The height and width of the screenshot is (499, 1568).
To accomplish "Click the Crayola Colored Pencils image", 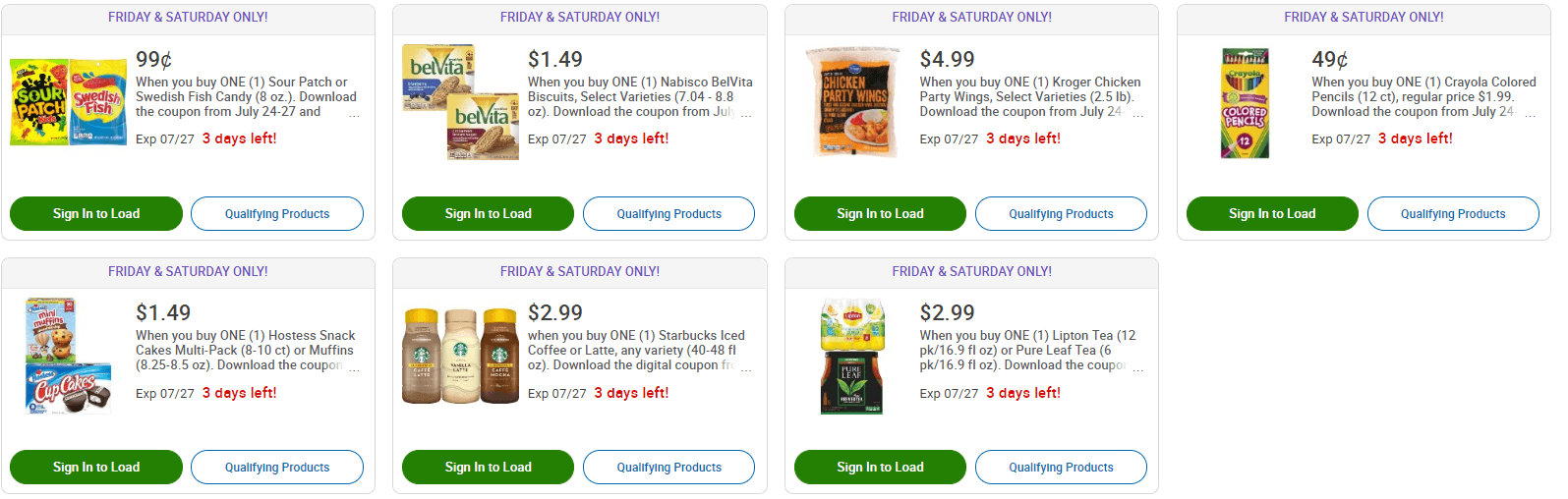I will point(1245,103).
